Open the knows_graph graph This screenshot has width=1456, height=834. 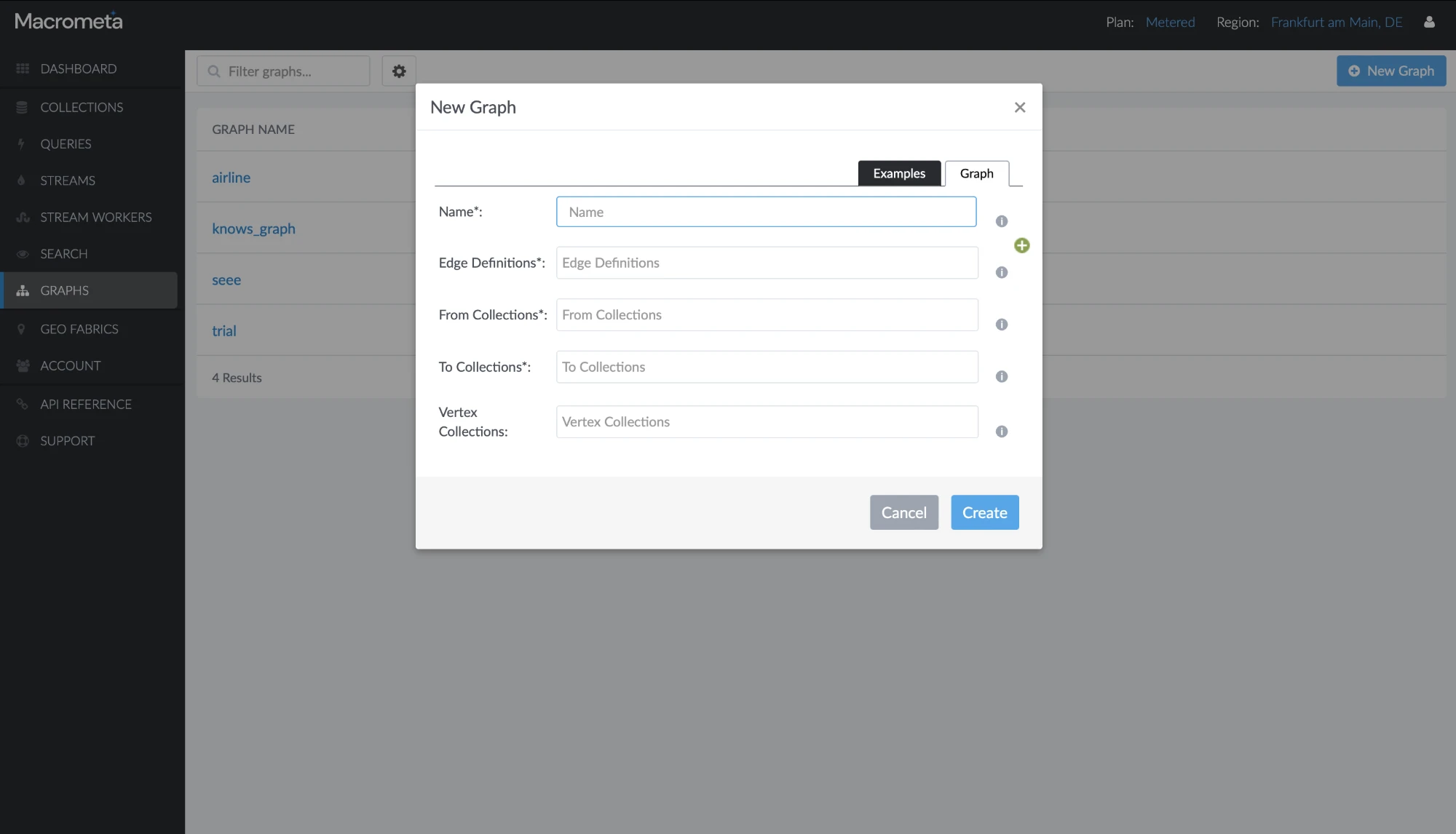point(253,229)
